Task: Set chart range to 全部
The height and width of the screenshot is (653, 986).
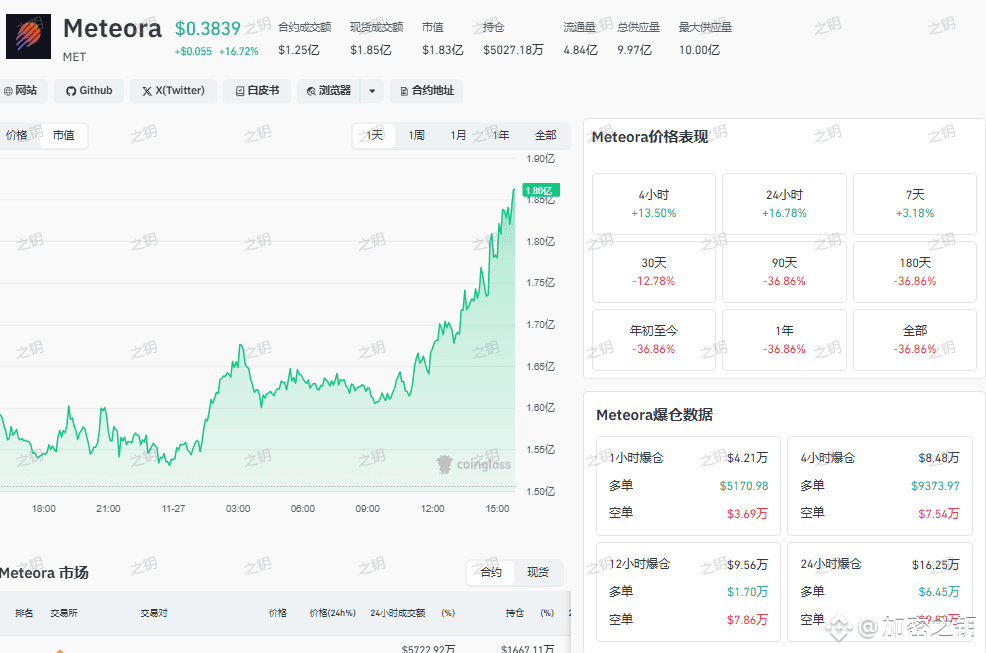Action: 545,135
